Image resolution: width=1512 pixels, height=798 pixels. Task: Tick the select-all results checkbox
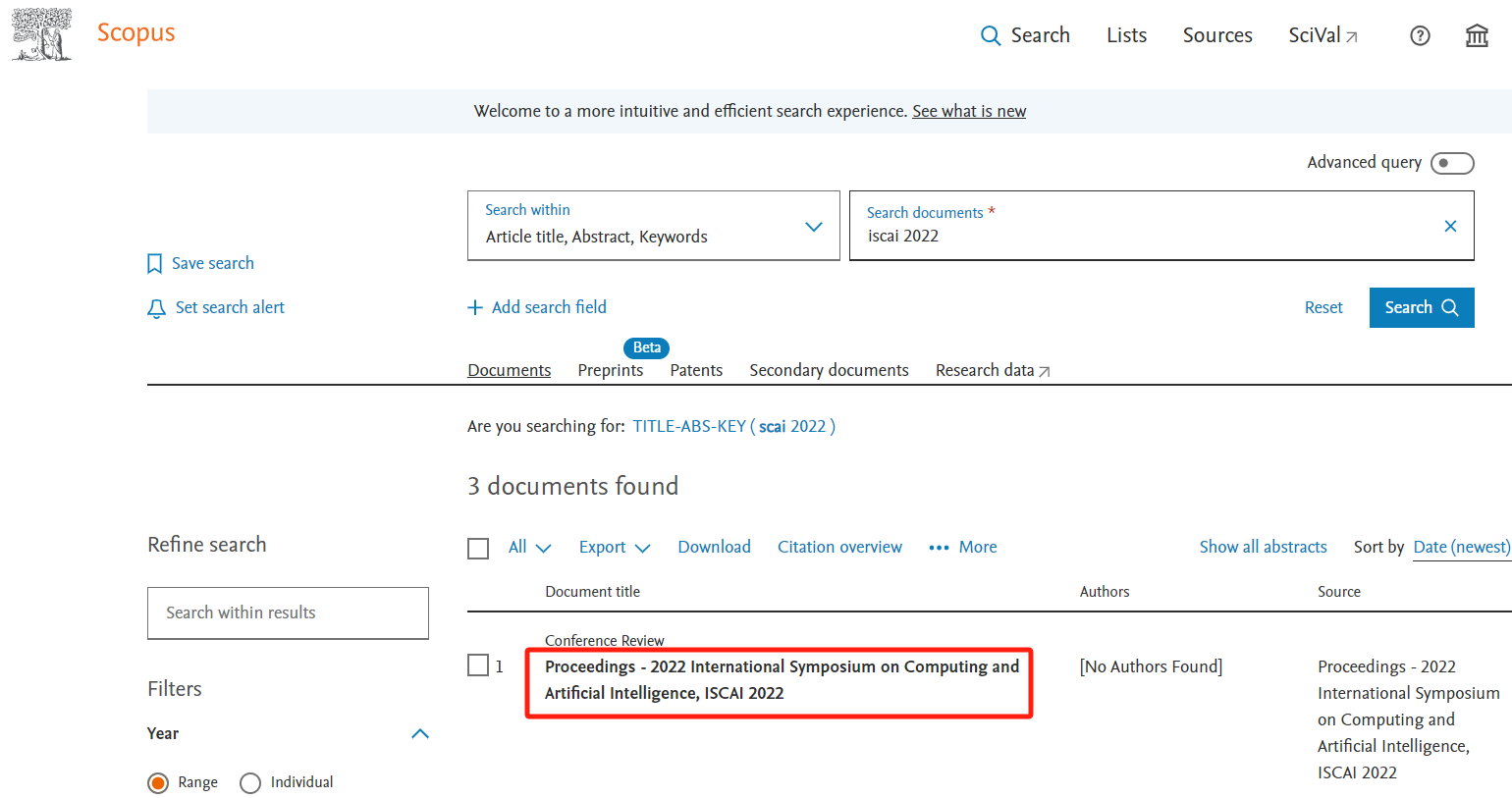[x=478, y=548]
